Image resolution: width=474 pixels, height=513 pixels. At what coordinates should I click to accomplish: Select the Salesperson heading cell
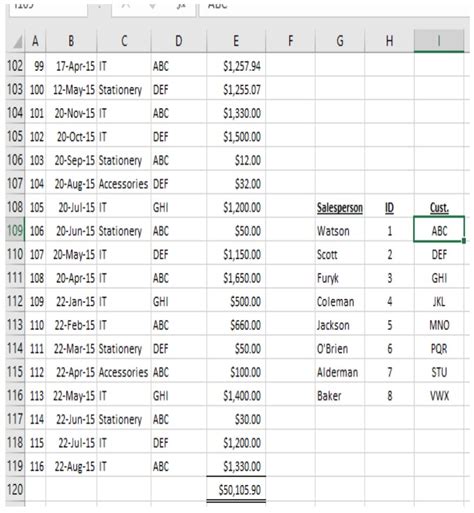pos(340,208)
